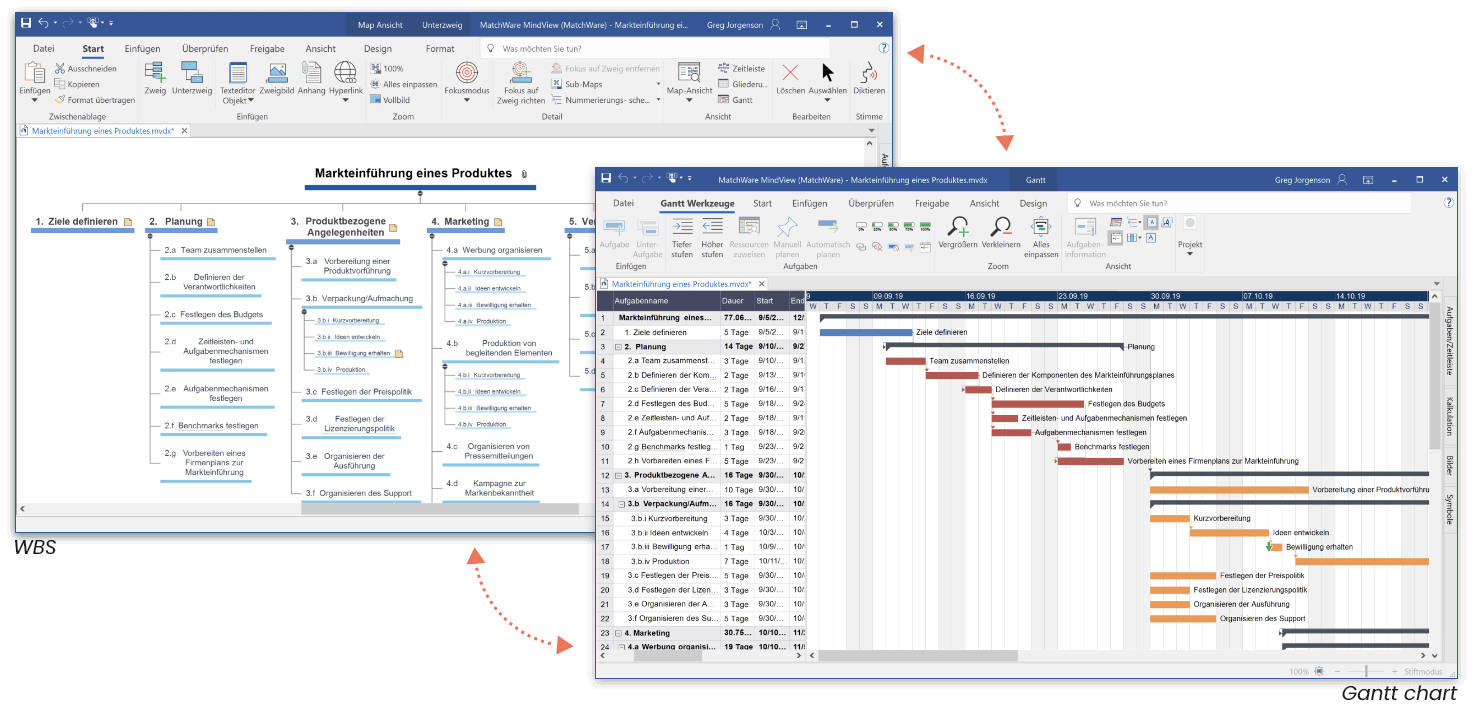1473x707 pixels.
Task: Select Ziele definieren bar in Gantt chart
Action: coord(866,332)
